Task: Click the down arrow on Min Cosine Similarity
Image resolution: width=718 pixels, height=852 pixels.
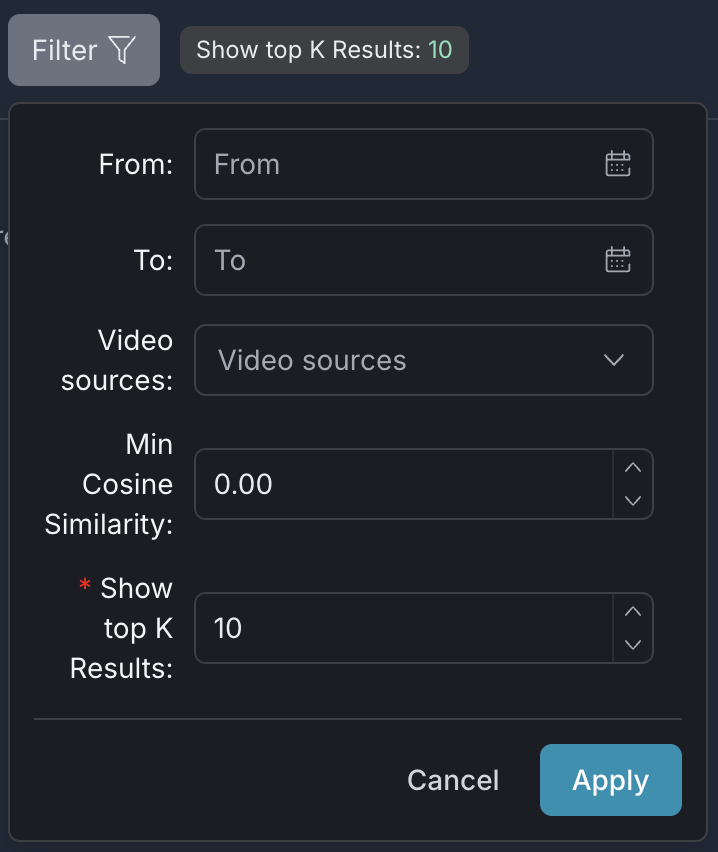Action: (633, 499)
